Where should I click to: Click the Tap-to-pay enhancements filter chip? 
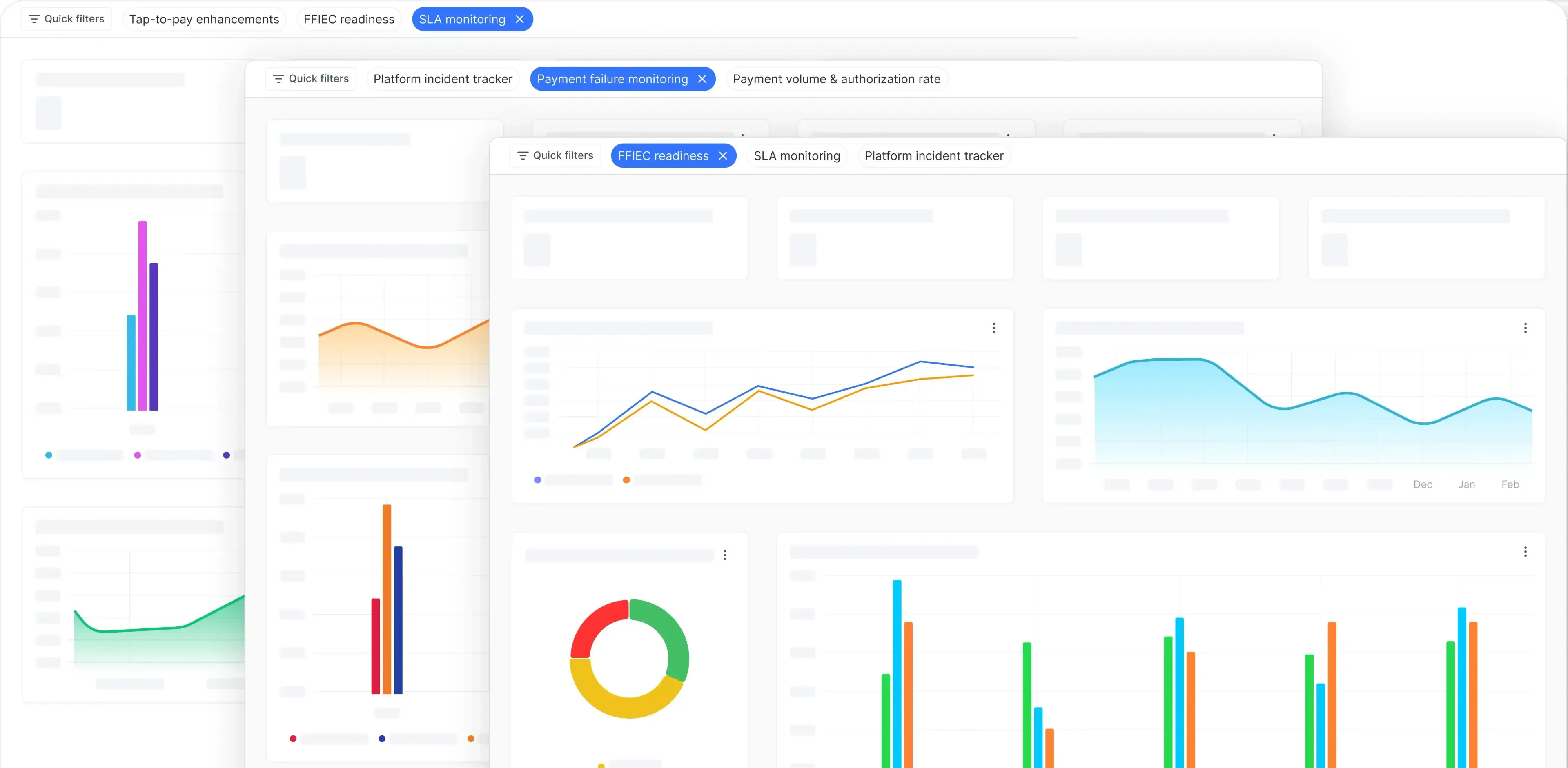pos(204,19)
